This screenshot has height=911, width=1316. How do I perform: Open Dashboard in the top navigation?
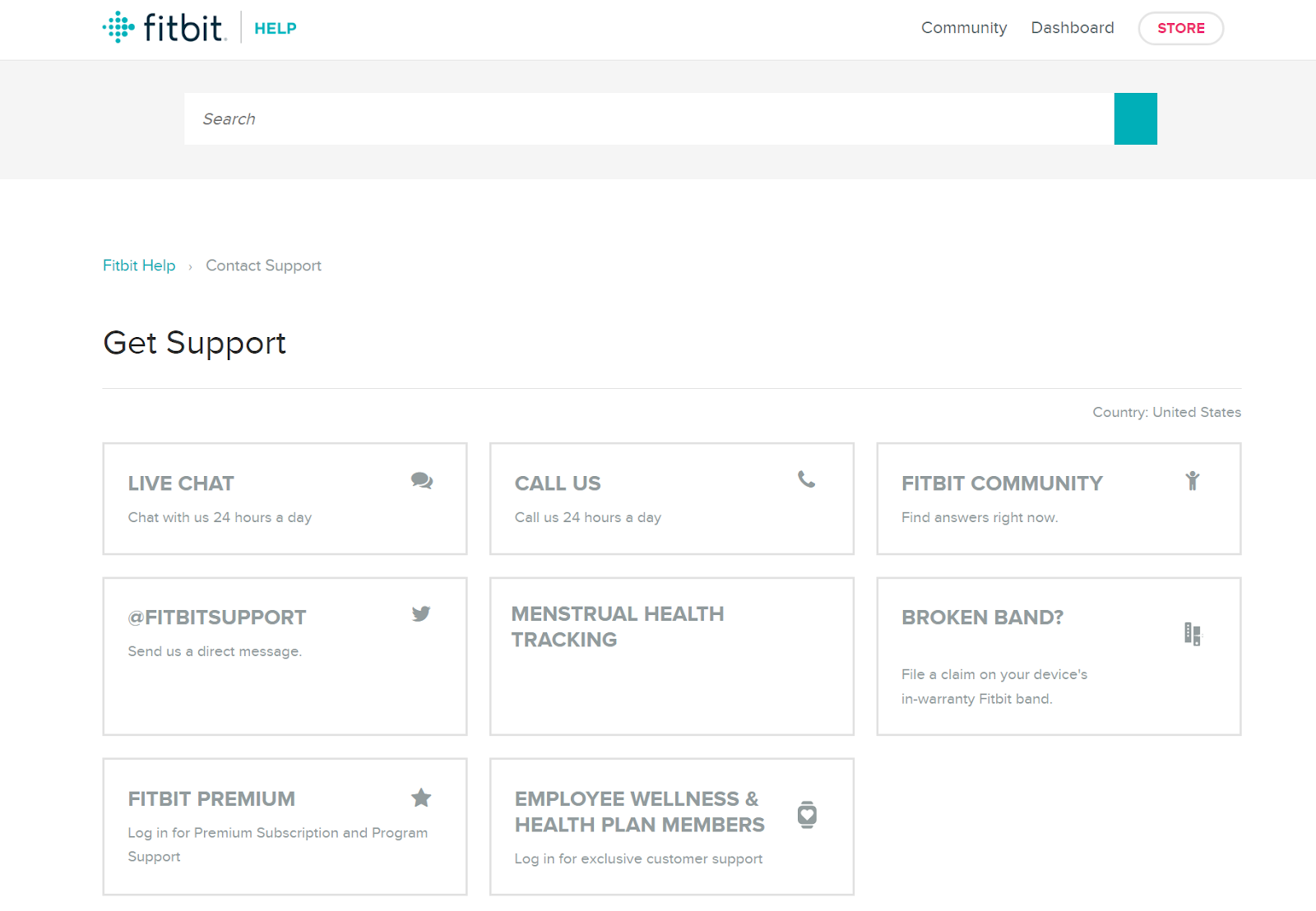click(1073, 28)
